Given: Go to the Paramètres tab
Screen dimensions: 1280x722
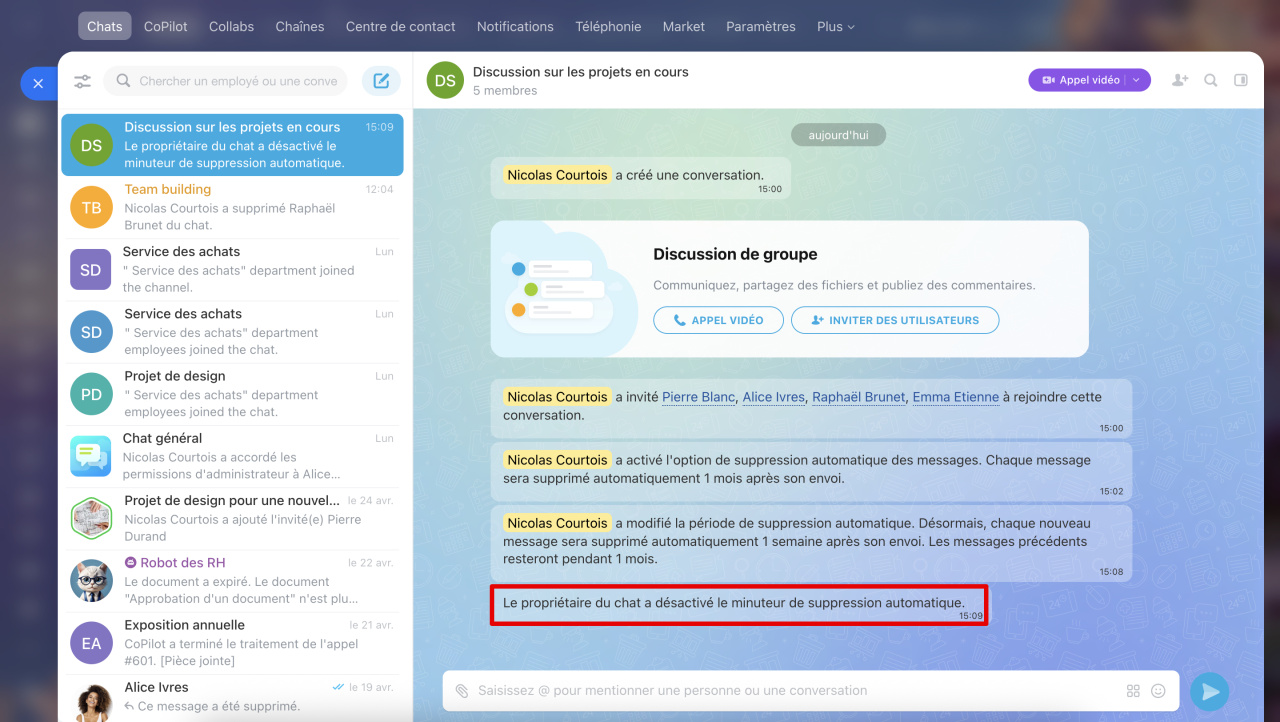Looking at the screenshot, I should [x=761, y=27].
